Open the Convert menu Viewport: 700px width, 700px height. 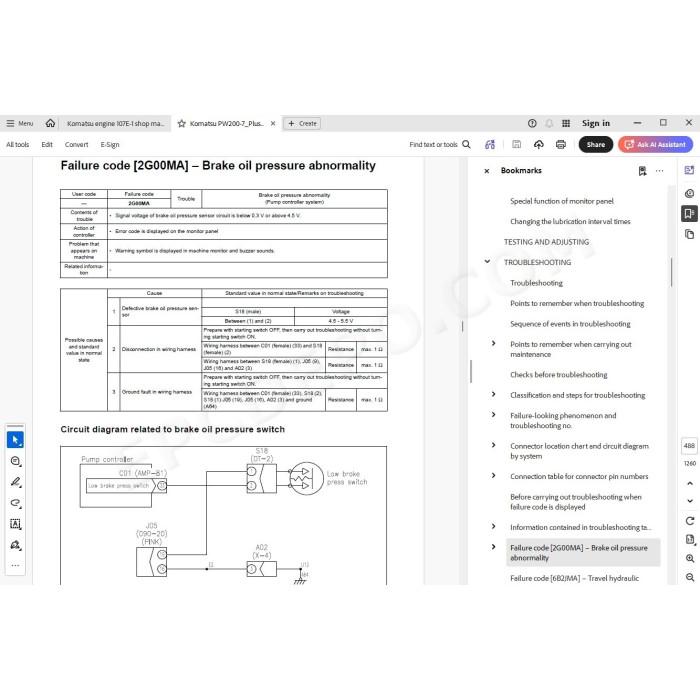[x=76, y=145]
